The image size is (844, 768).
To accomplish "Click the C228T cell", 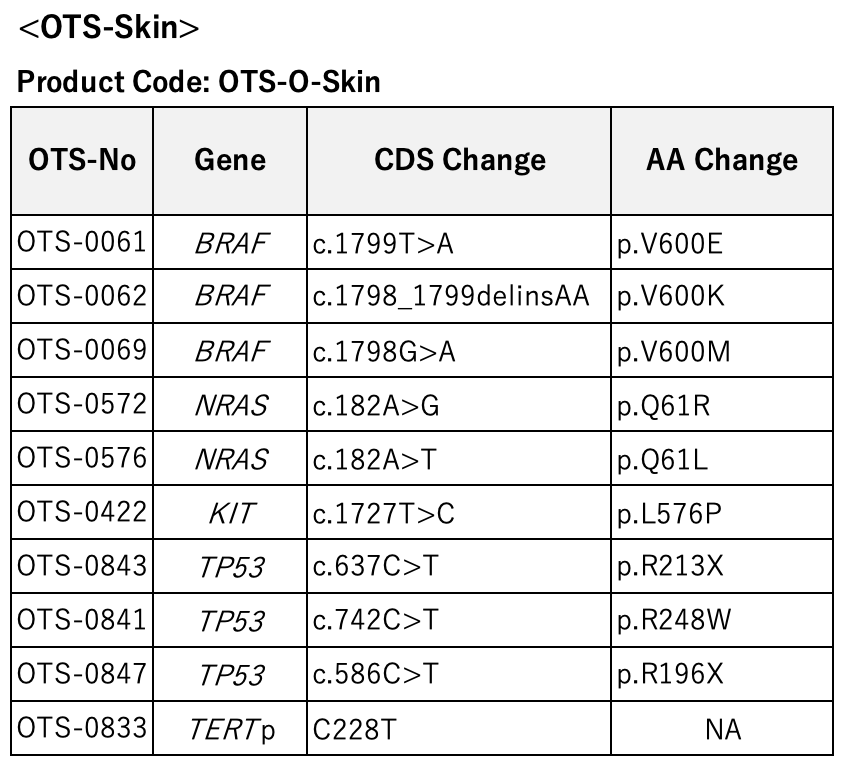I will pyautogui.click(x=459, y=728).
